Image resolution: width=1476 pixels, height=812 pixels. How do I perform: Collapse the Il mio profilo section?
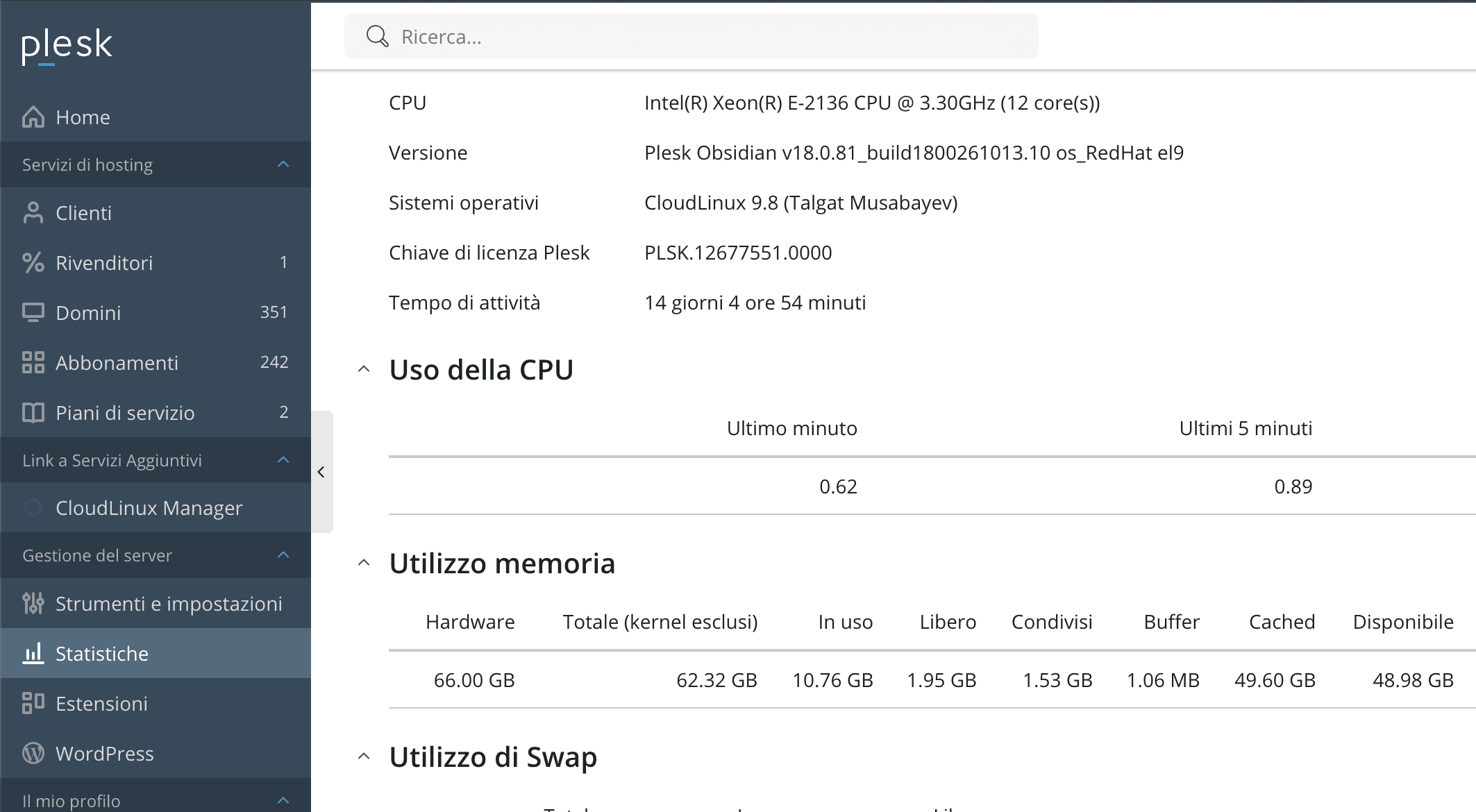[283, 801]
